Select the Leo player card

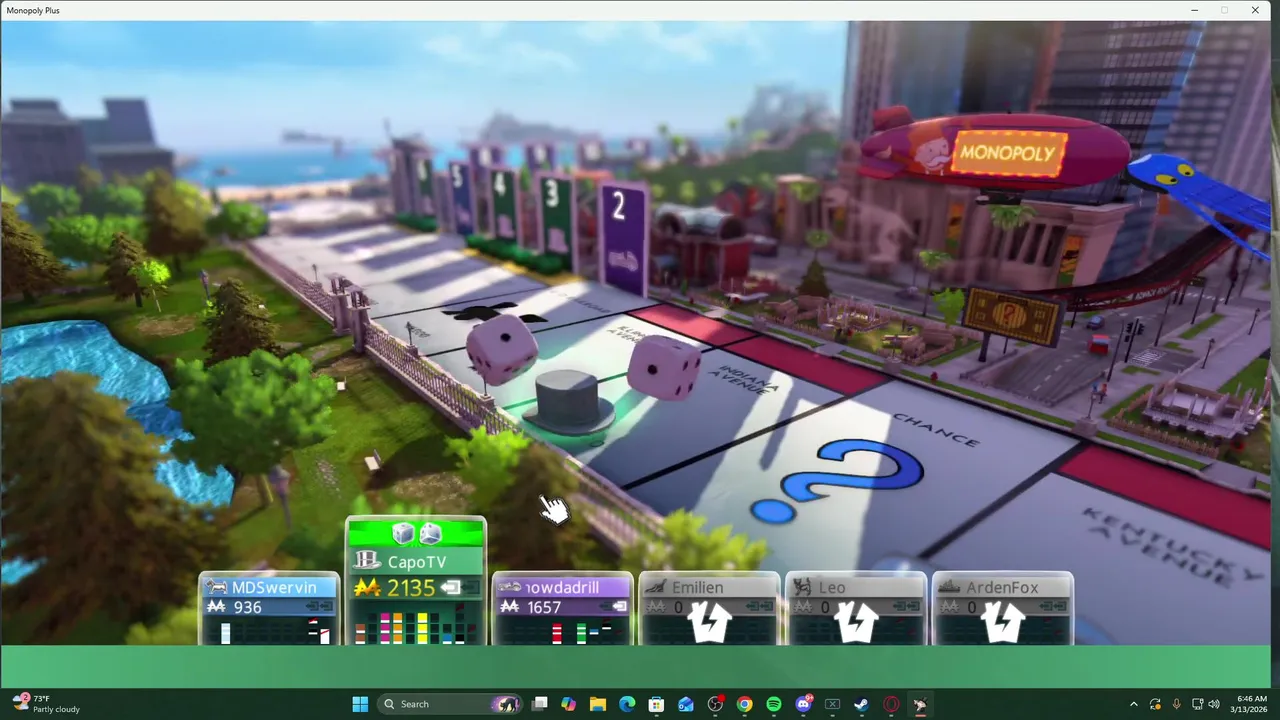[857, 609]
